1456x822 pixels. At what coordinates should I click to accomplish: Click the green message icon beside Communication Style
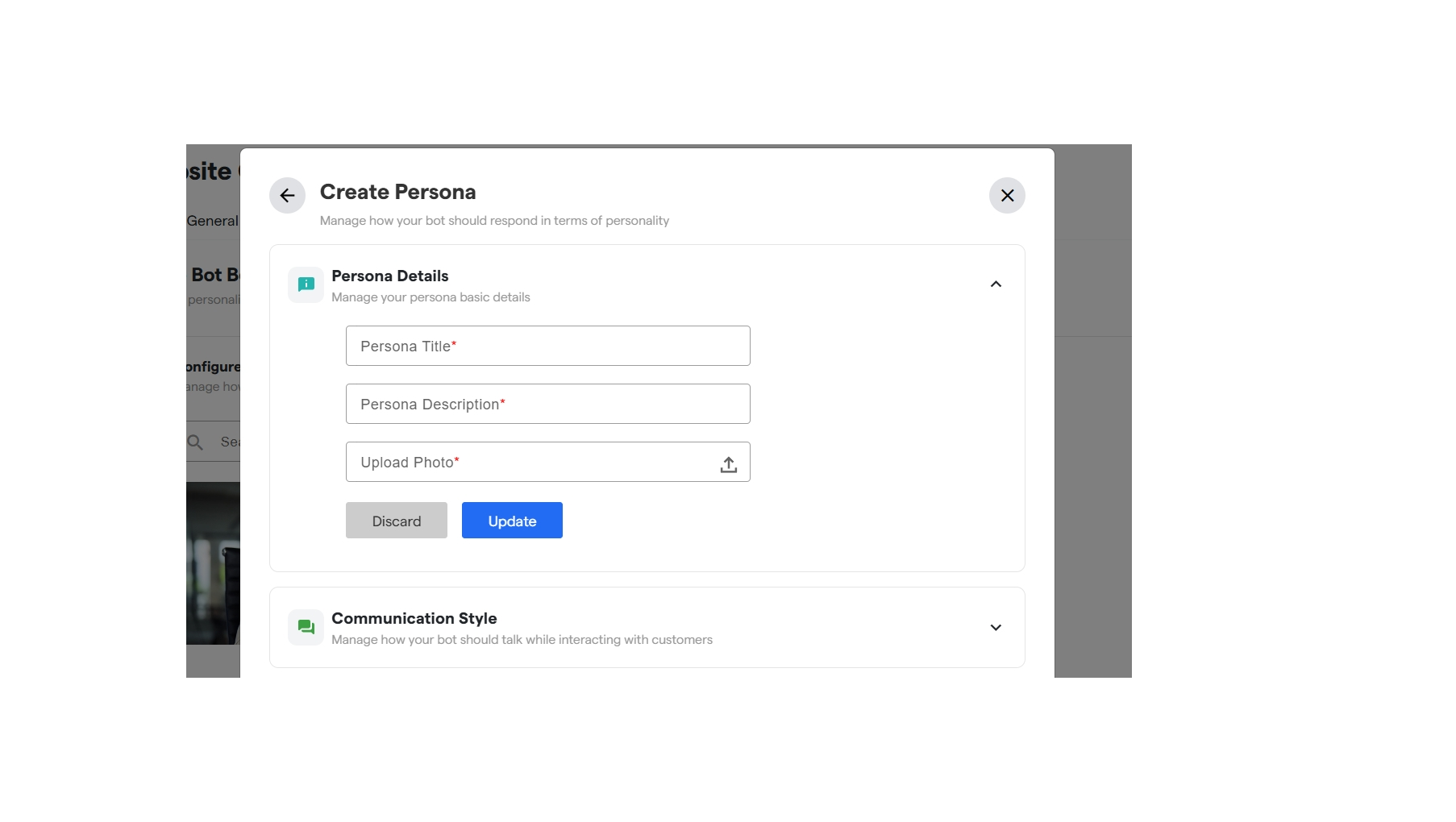tap(306, 626)
